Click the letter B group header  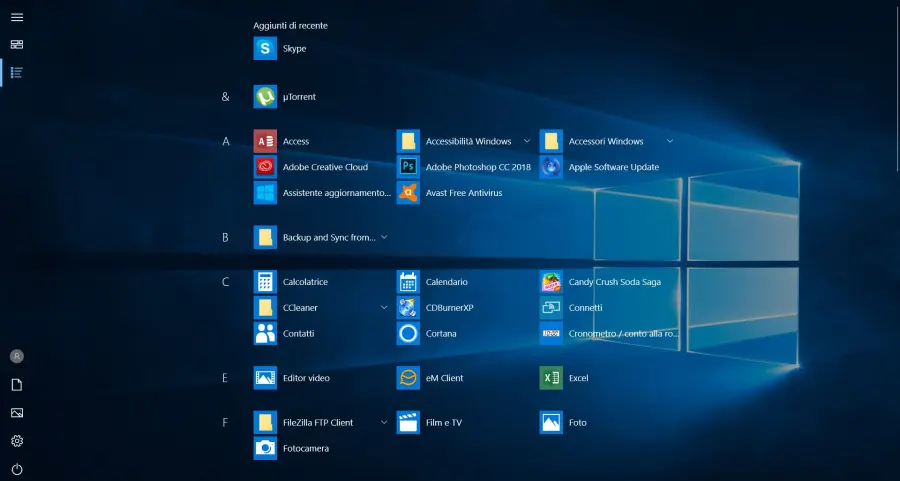coord(226,237)
